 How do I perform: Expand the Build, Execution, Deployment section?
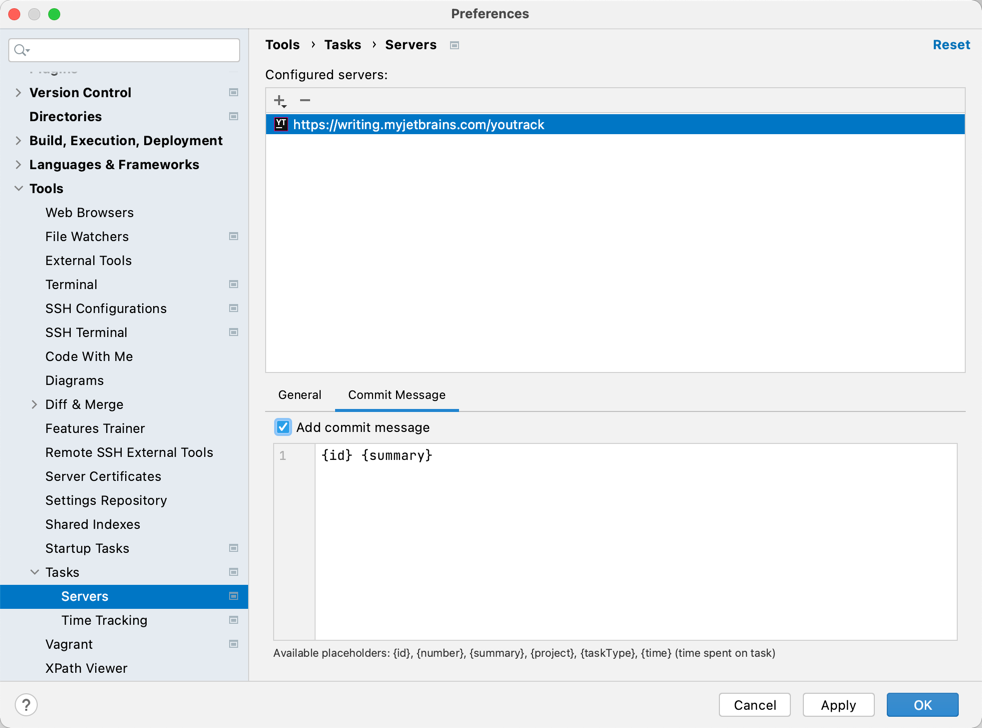[x=20, y=140]
